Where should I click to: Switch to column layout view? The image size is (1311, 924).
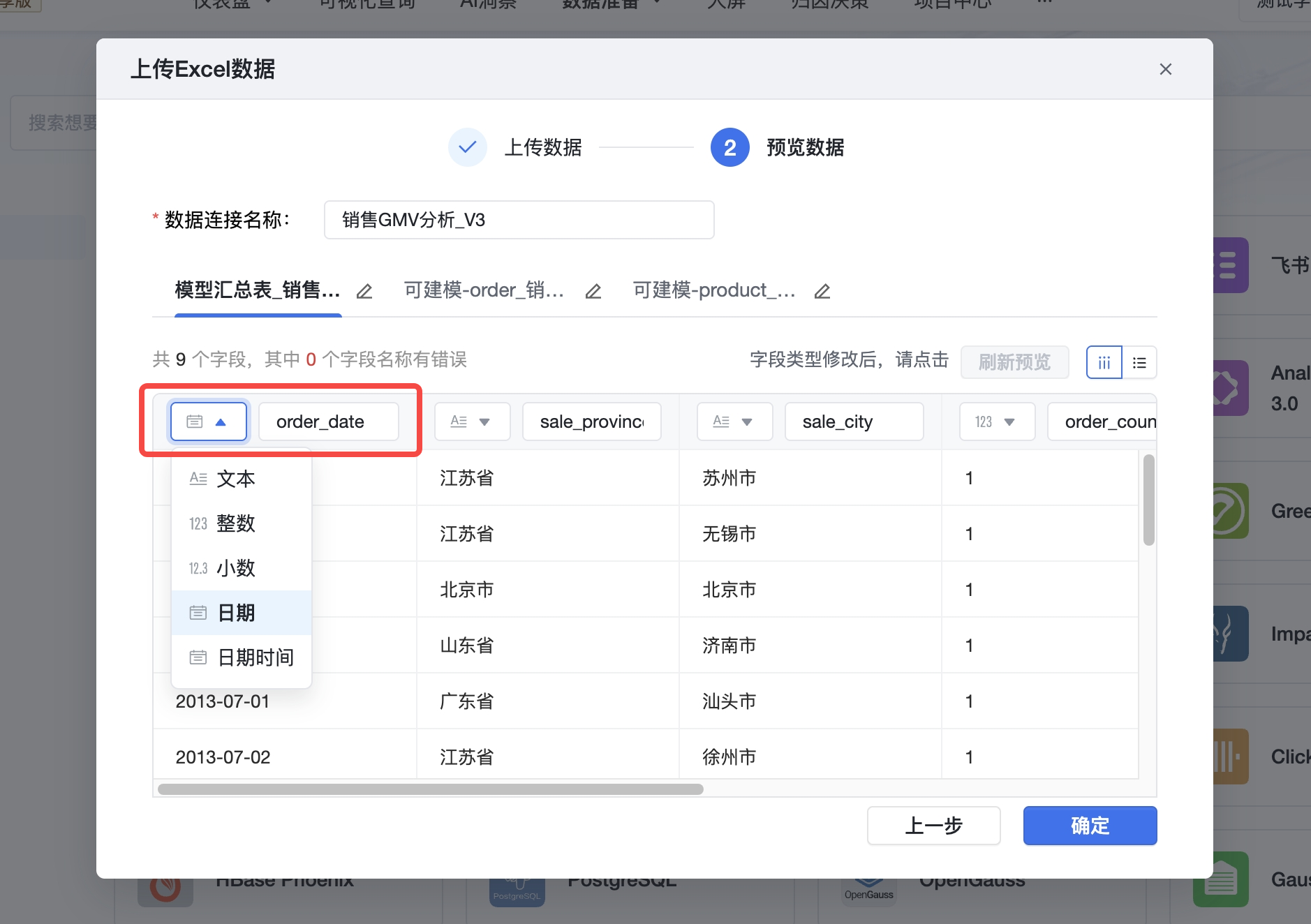pos(1104,362)
